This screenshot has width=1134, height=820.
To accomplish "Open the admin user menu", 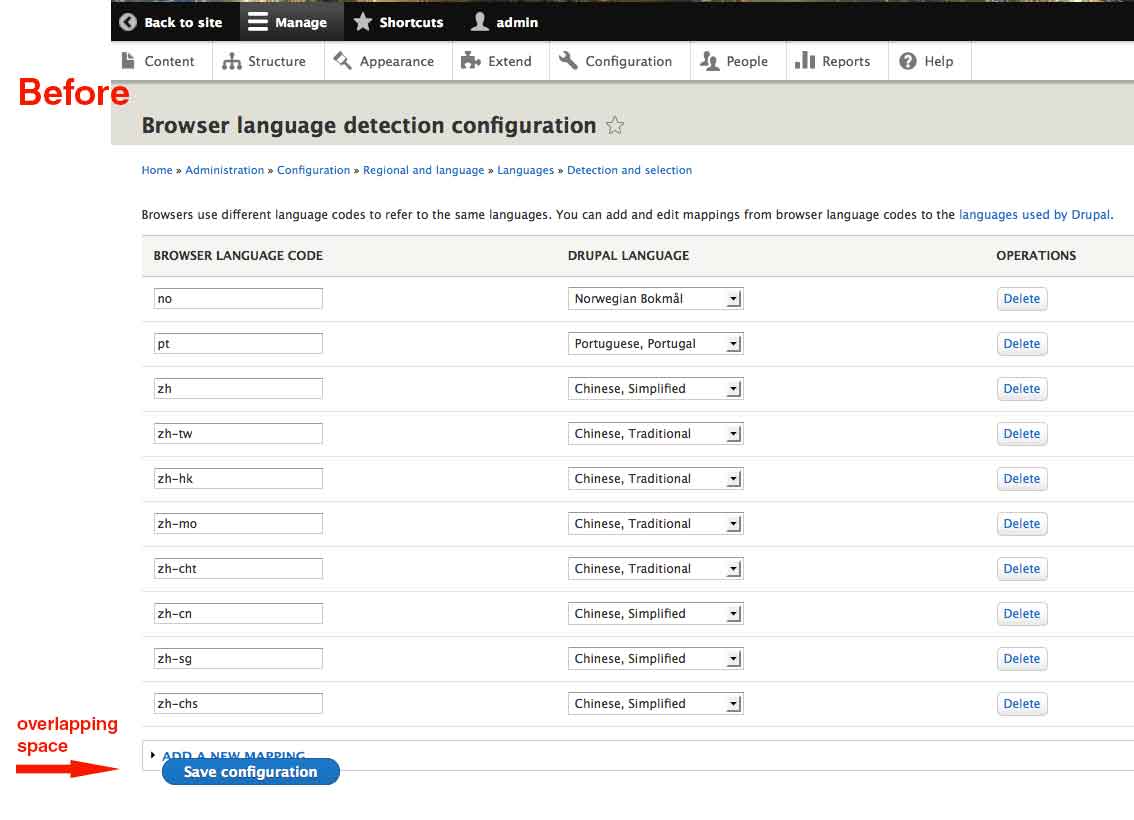I will (504, 21).
